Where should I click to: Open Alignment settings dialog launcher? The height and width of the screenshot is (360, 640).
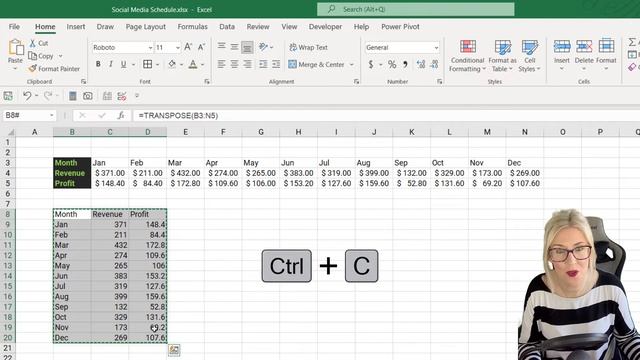356,82
